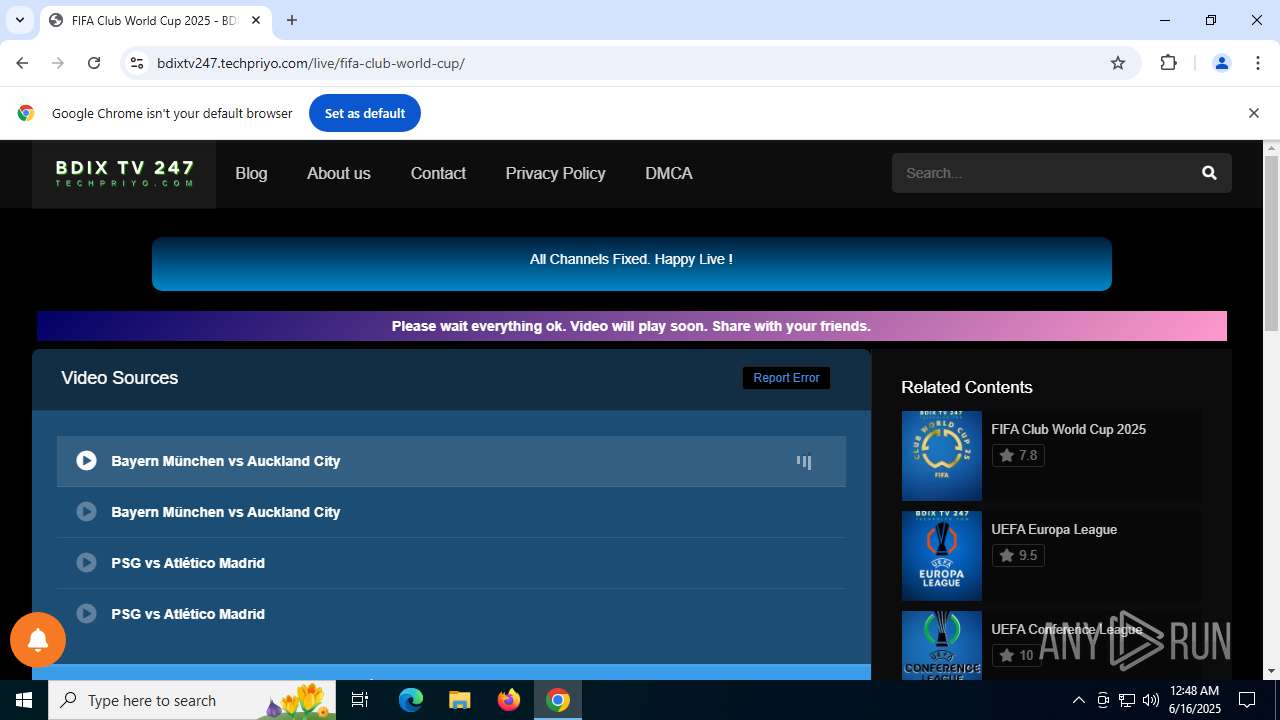This screenshot has width=1280, height=720.
Task: Open UEFA Conference League related link
Action: click(x=1066, y=629)
